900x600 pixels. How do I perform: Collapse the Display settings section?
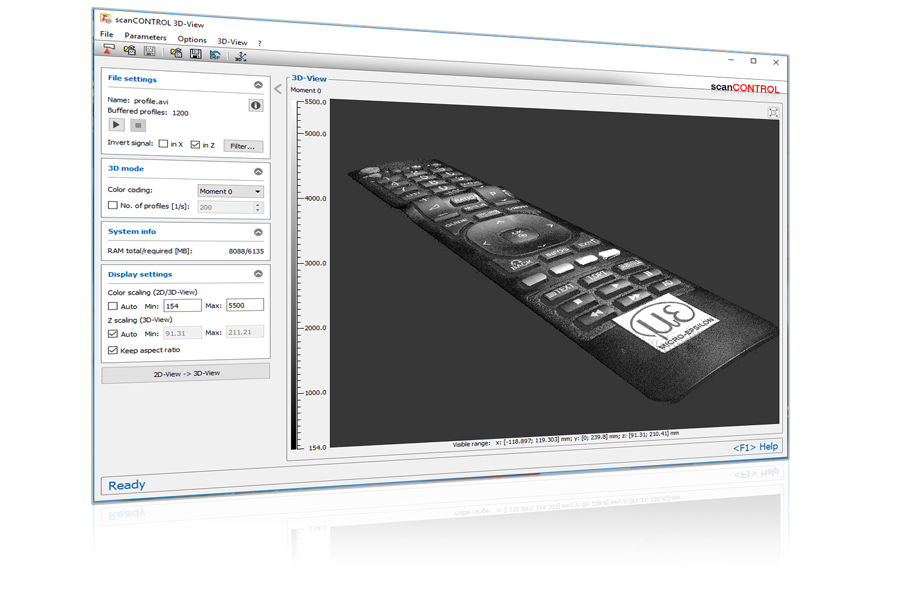coord(258,274)
